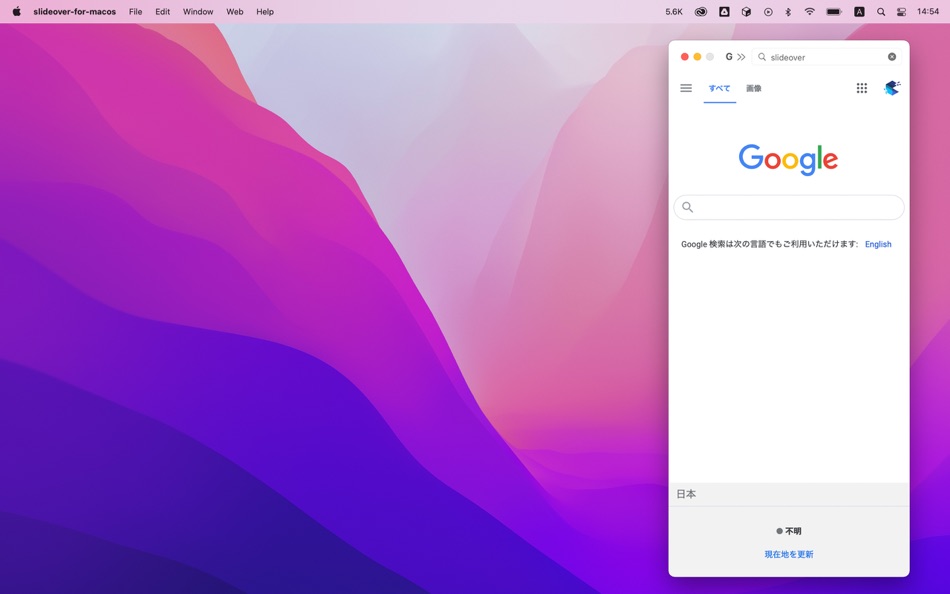Open Control Center
This screenshot has height=594, width=950.
click(902, 12)
